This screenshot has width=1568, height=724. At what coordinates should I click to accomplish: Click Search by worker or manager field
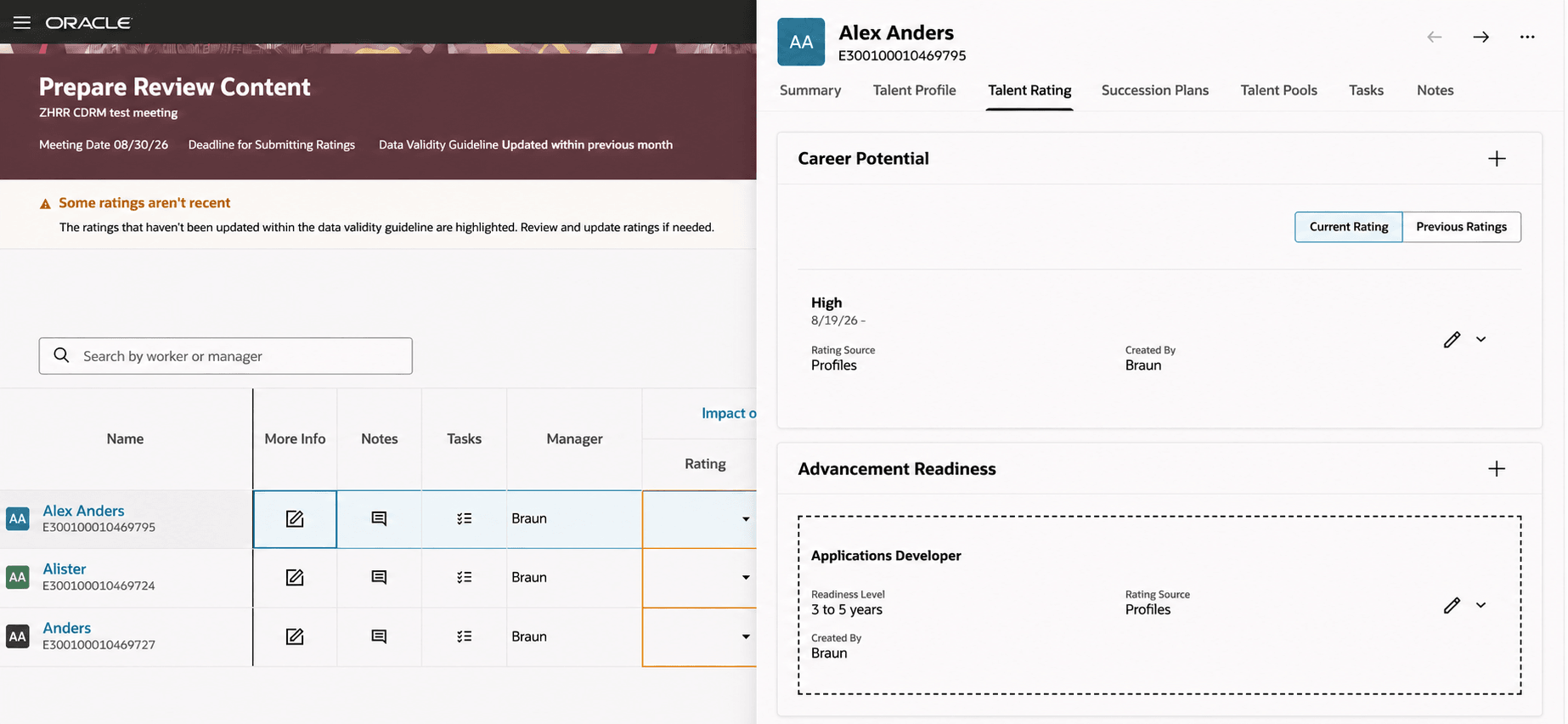coord(225,356)
